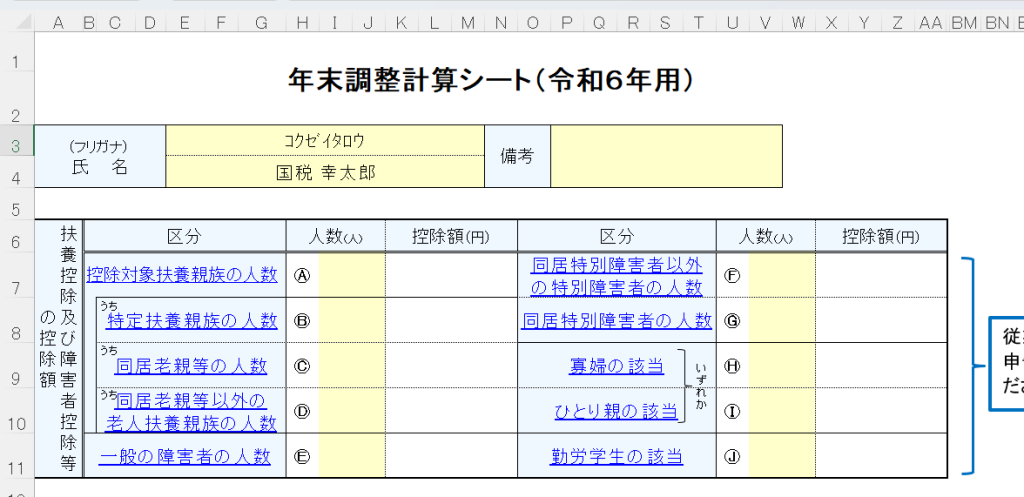Select the yellow 人数 cell next to Ⓔ

coord(351,456)
